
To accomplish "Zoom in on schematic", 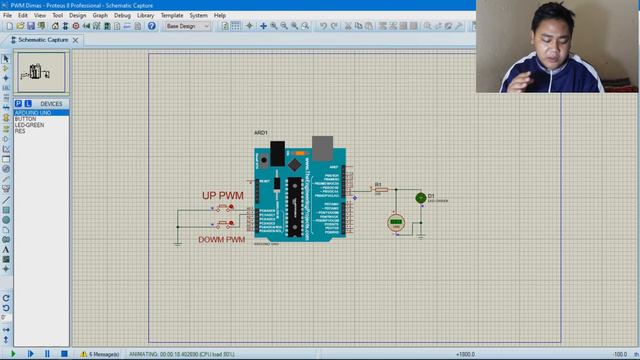I will point(274,26).
